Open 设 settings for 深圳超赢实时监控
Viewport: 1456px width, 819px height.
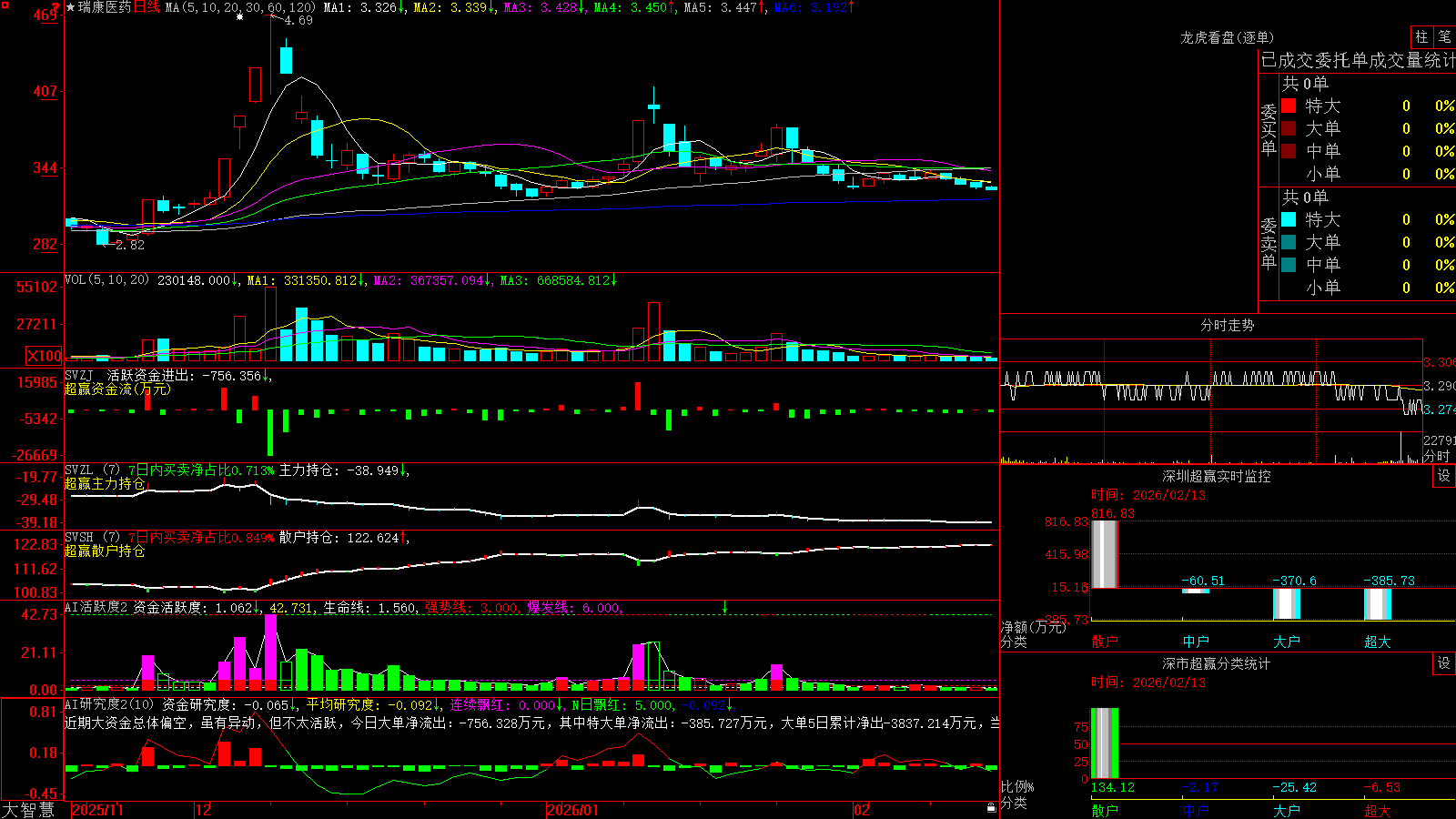coord(1444,476)
